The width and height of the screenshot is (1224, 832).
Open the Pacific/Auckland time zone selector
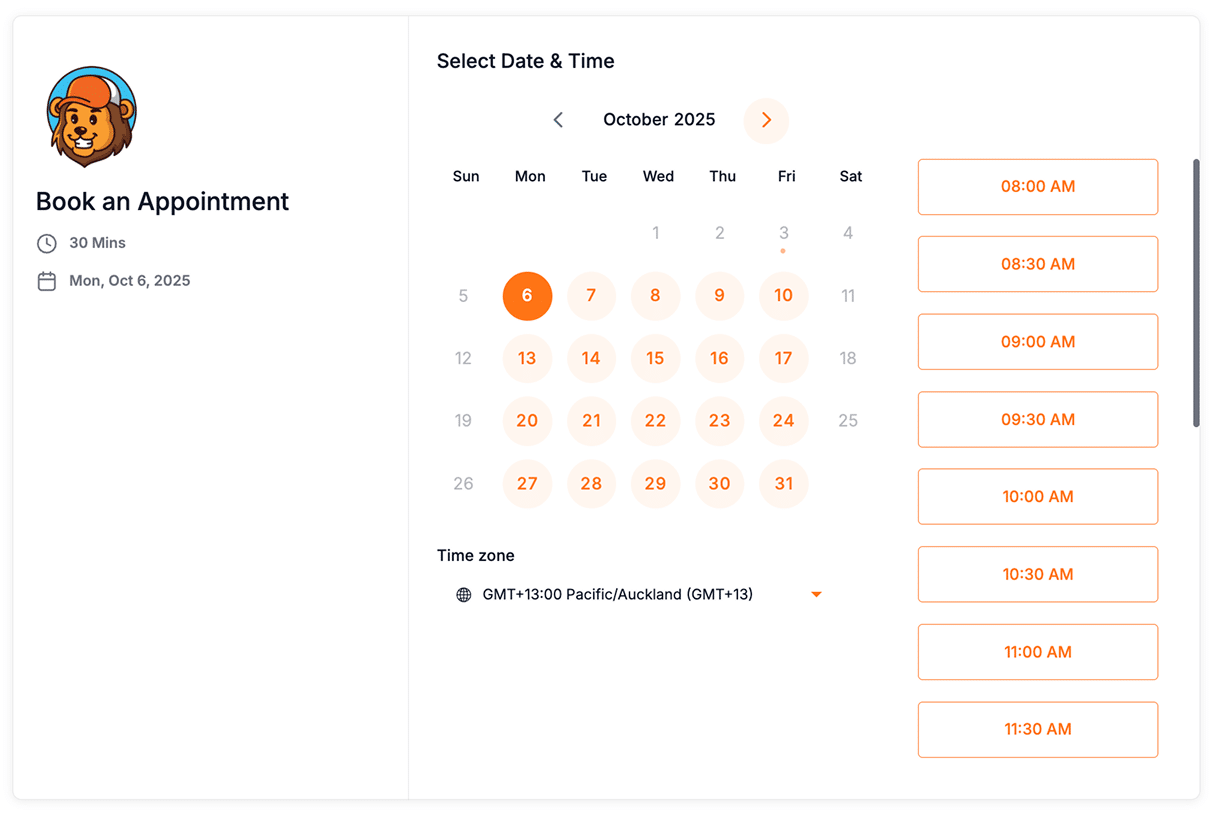(x=617, y=595)
